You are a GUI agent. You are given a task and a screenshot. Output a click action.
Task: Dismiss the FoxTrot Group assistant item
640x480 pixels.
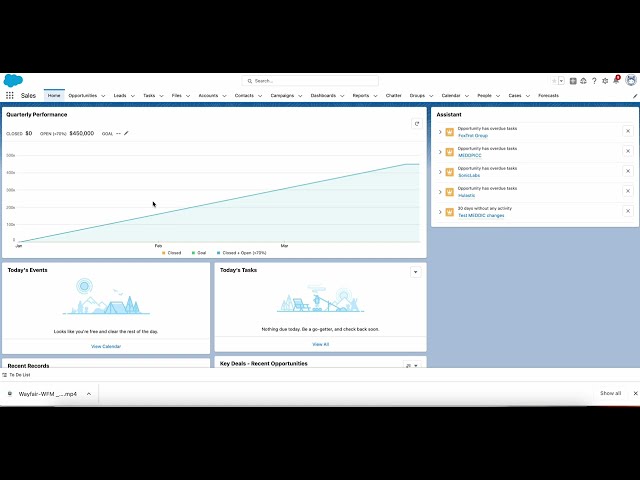point(628,131)
